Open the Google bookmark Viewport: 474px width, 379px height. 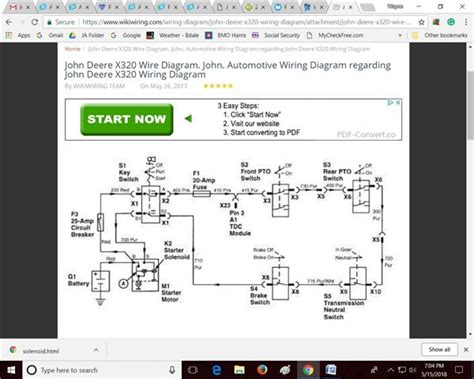click(126, 35)
